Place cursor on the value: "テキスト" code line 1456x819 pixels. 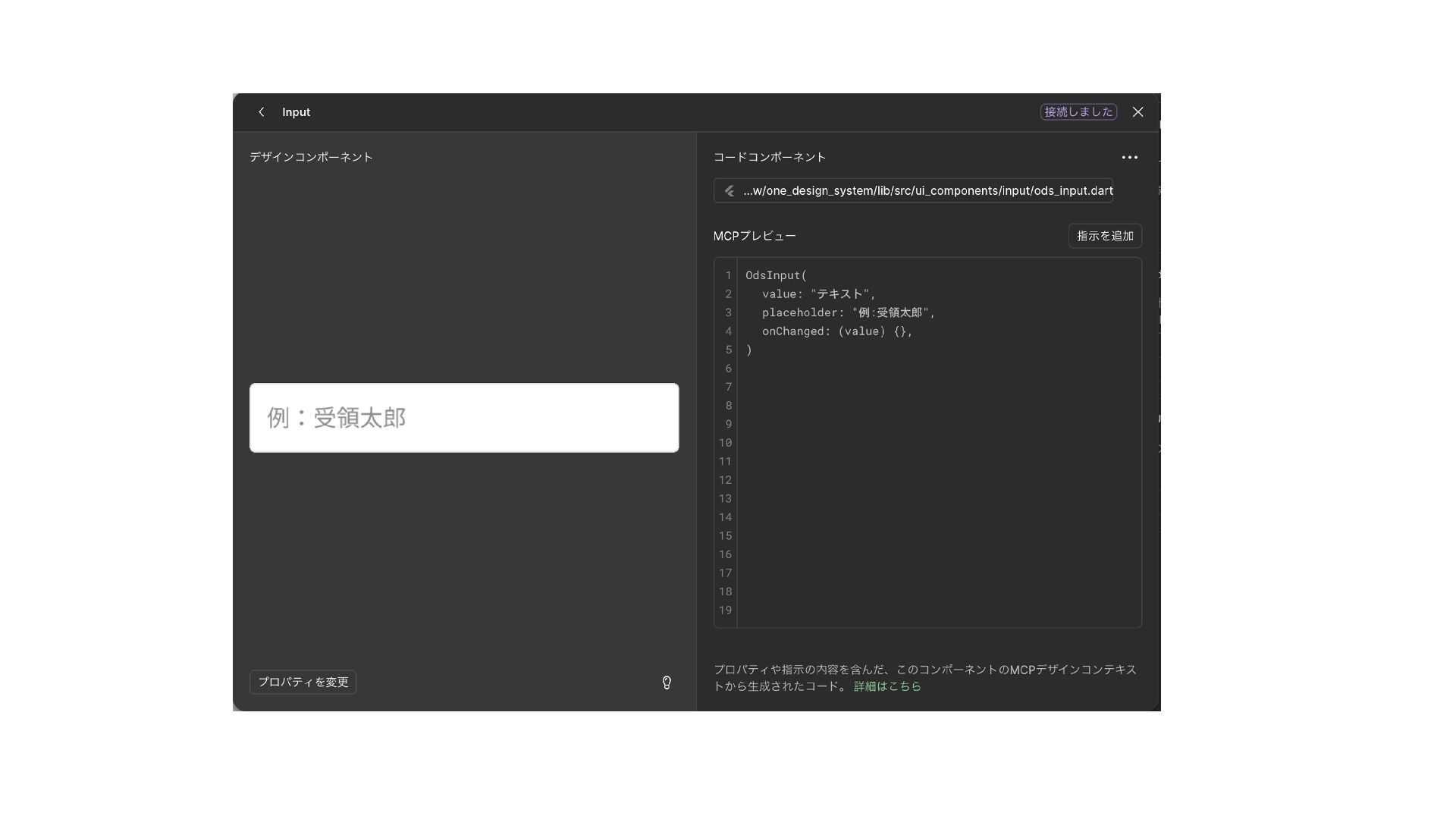(818, 294)
